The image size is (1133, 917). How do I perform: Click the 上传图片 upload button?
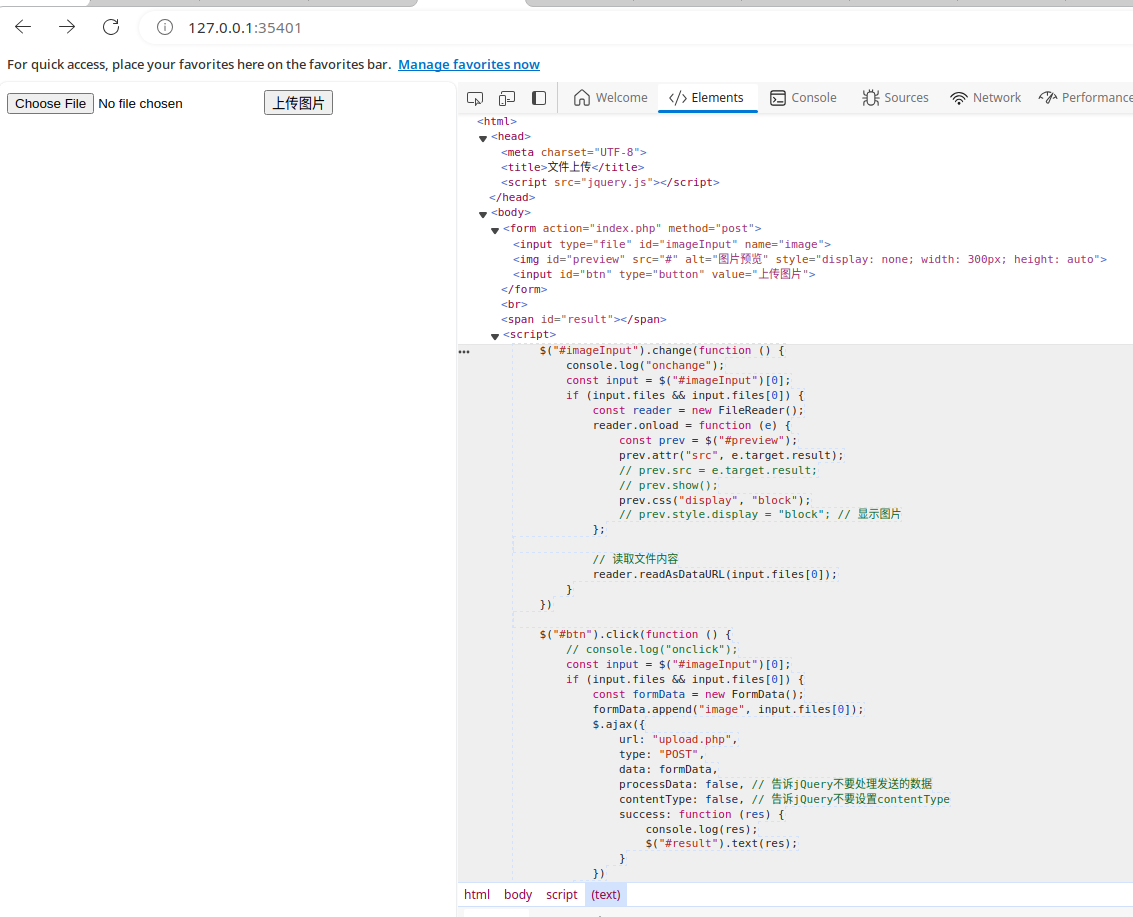point(298,103)
